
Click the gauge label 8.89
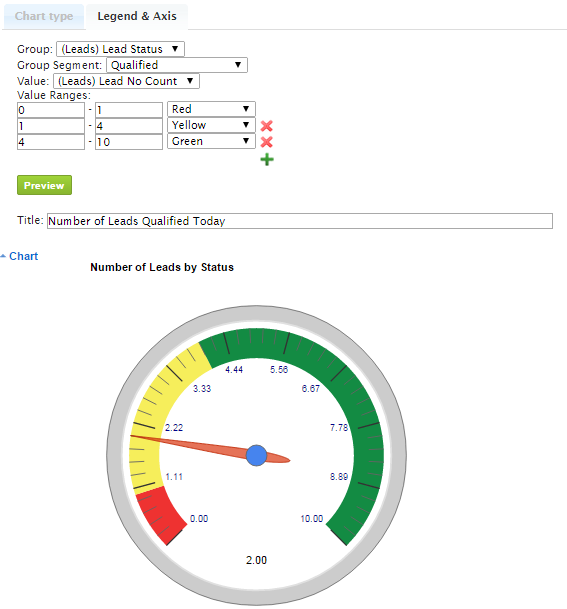[x=339, y=477]
